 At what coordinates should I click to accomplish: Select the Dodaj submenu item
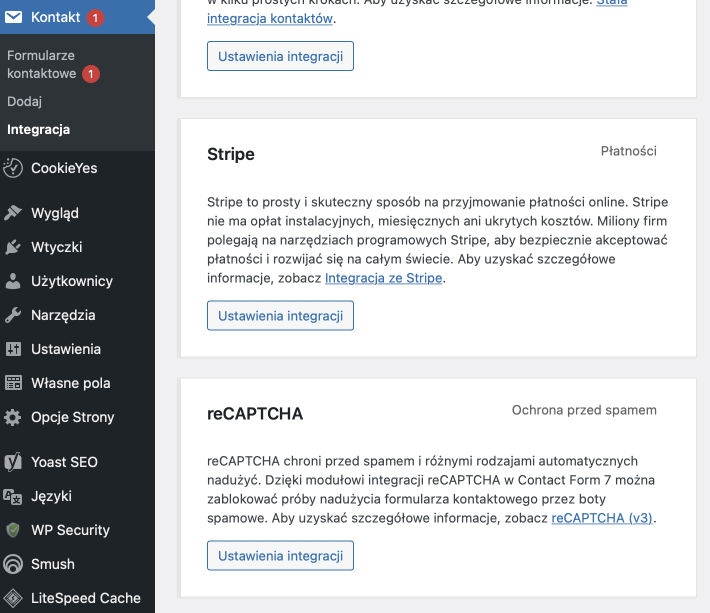[x=24, y=101]
